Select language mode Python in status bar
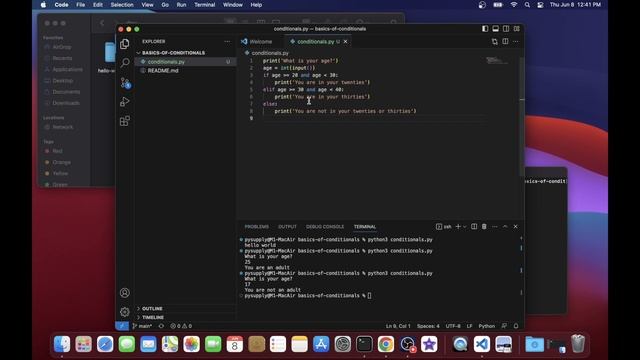Viewport: 640px width, 360px height. (x=487, y=326)
